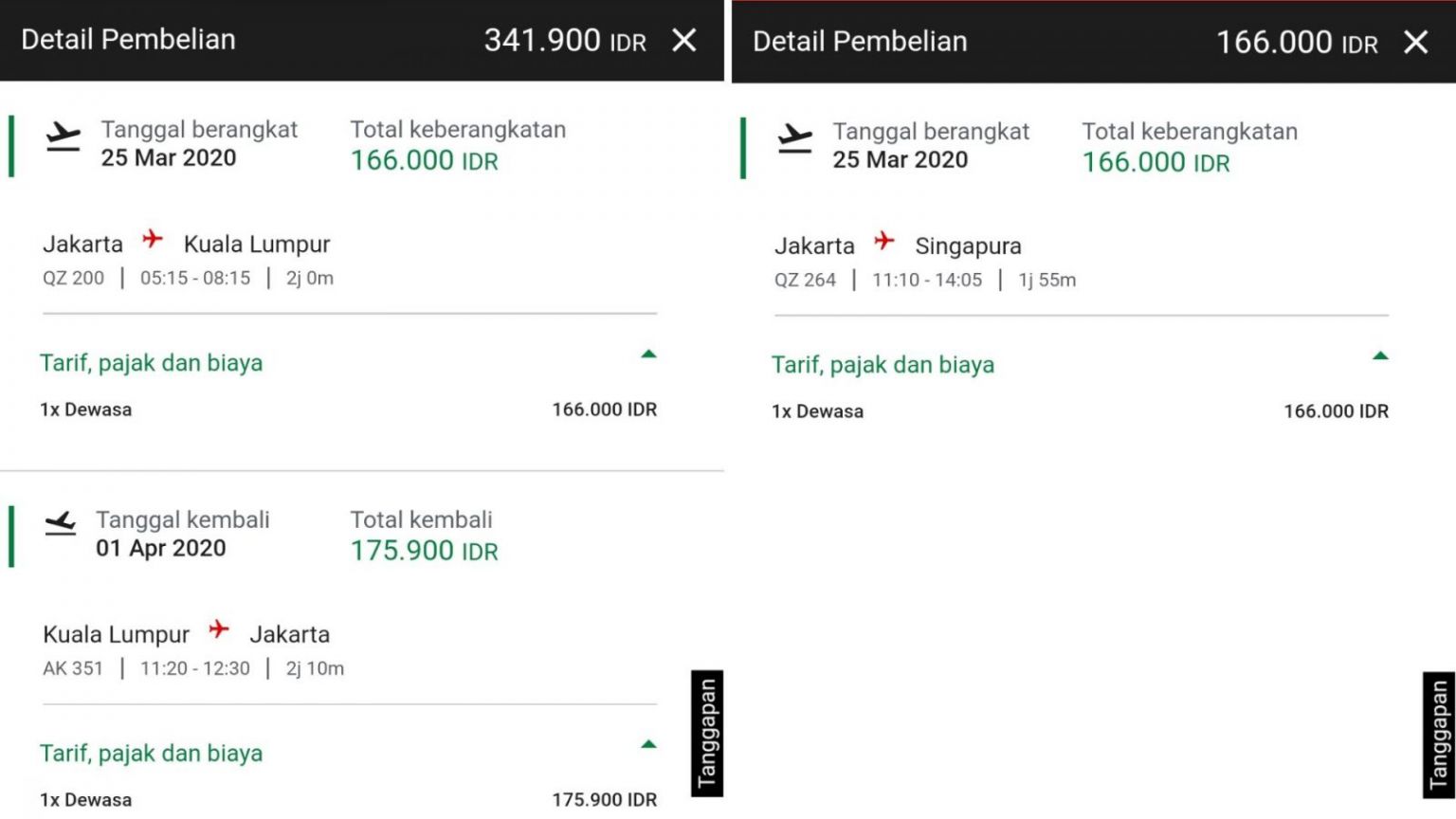Collapse the fare breakdown in the Singapura panel
The height and width of the screenshot is (819, 1456).
click(1380, 355)
